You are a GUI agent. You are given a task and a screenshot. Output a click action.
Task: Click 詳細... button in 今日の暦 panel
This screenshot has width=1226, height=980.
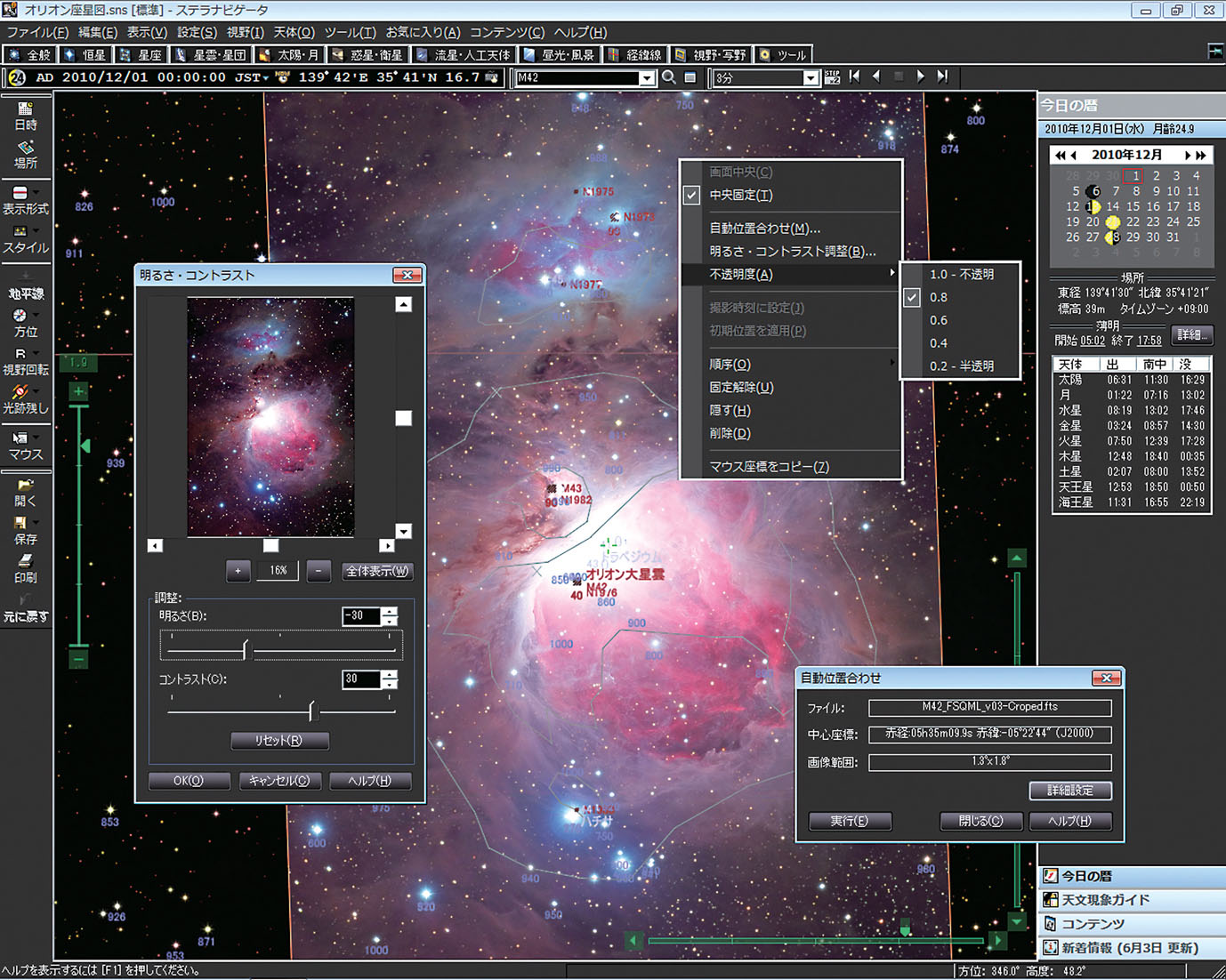click(1192, 335)
